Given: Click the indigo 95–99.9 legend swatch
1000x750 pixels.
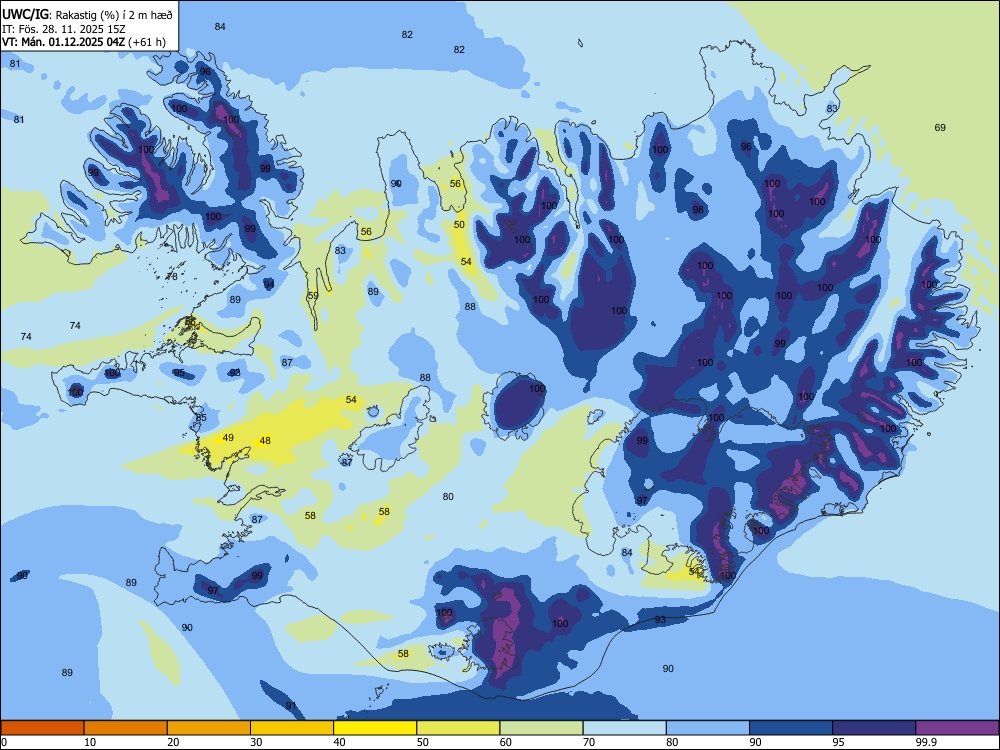Looking at the screenshot, I should (x=874, y=728).
